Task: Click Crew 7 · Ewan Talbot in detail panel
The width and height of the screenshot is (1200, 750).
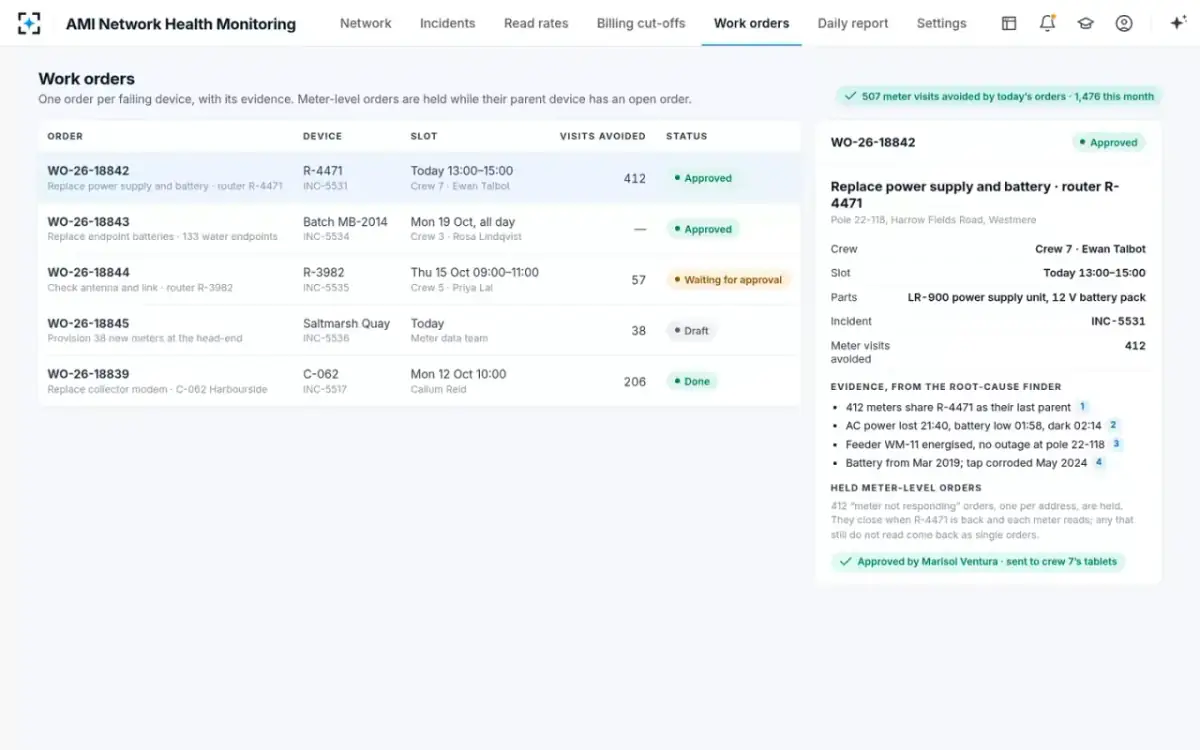Action: (1090, 249)
